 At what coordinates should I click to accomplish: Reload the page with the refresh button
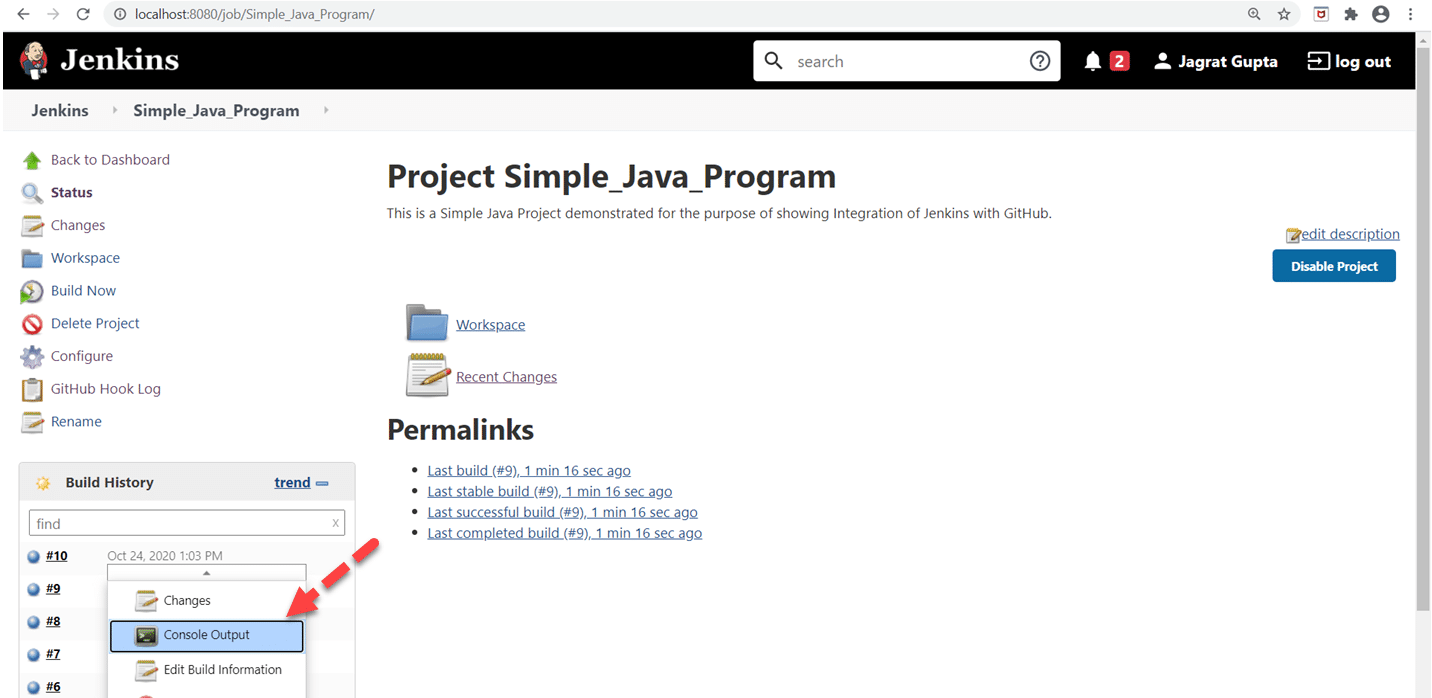(83, 14)
